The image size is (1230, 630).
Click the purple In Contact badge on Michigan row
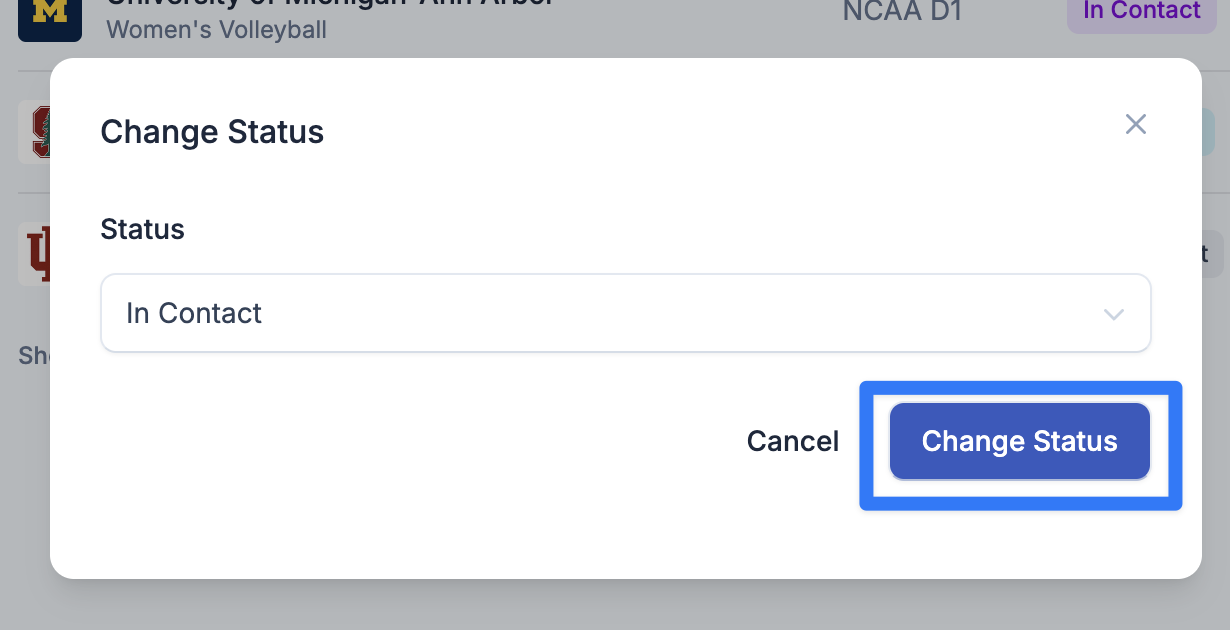coord(1141,13)
